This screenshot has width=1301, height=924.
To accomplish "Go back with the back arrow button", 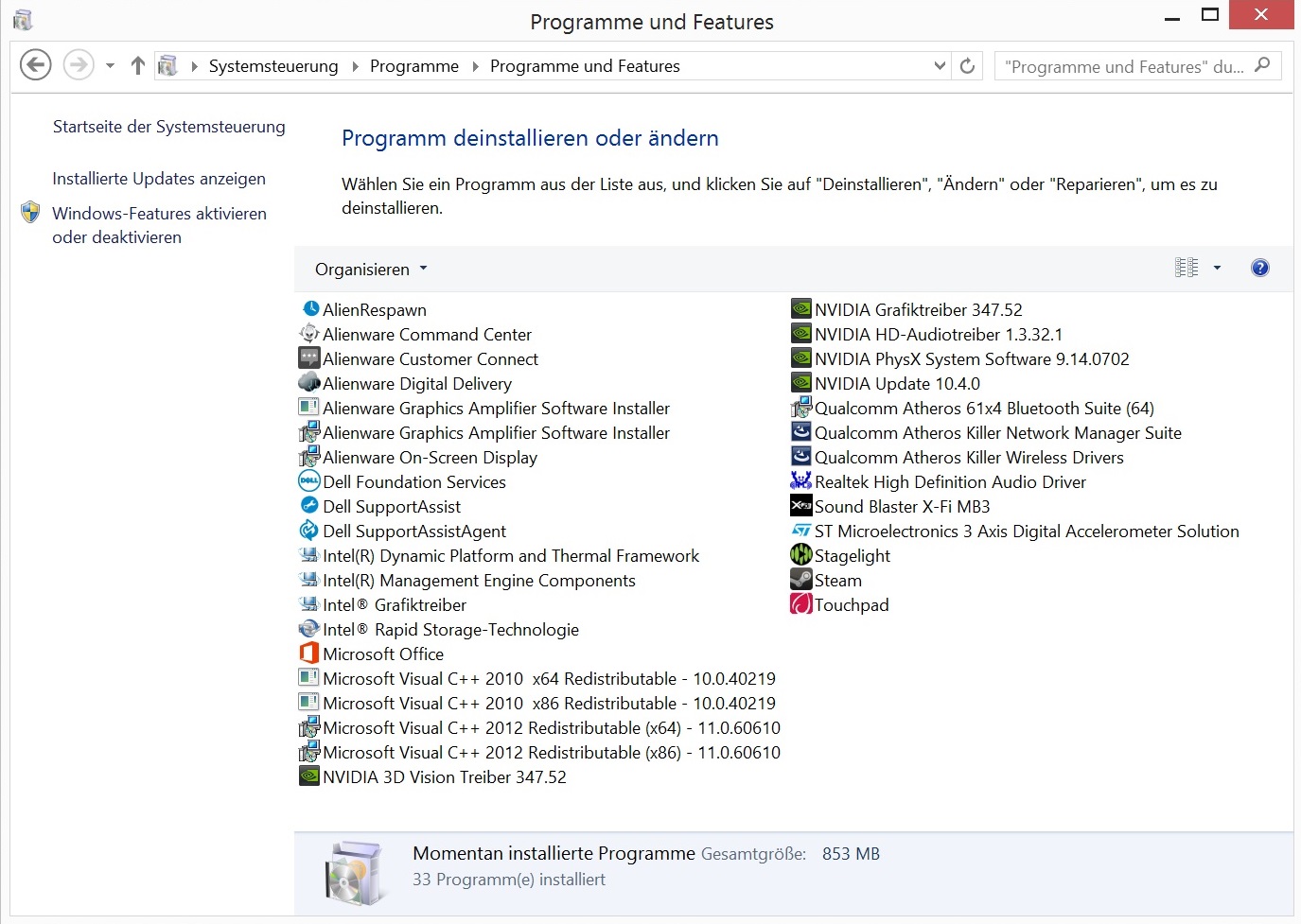I will point(36,65).
